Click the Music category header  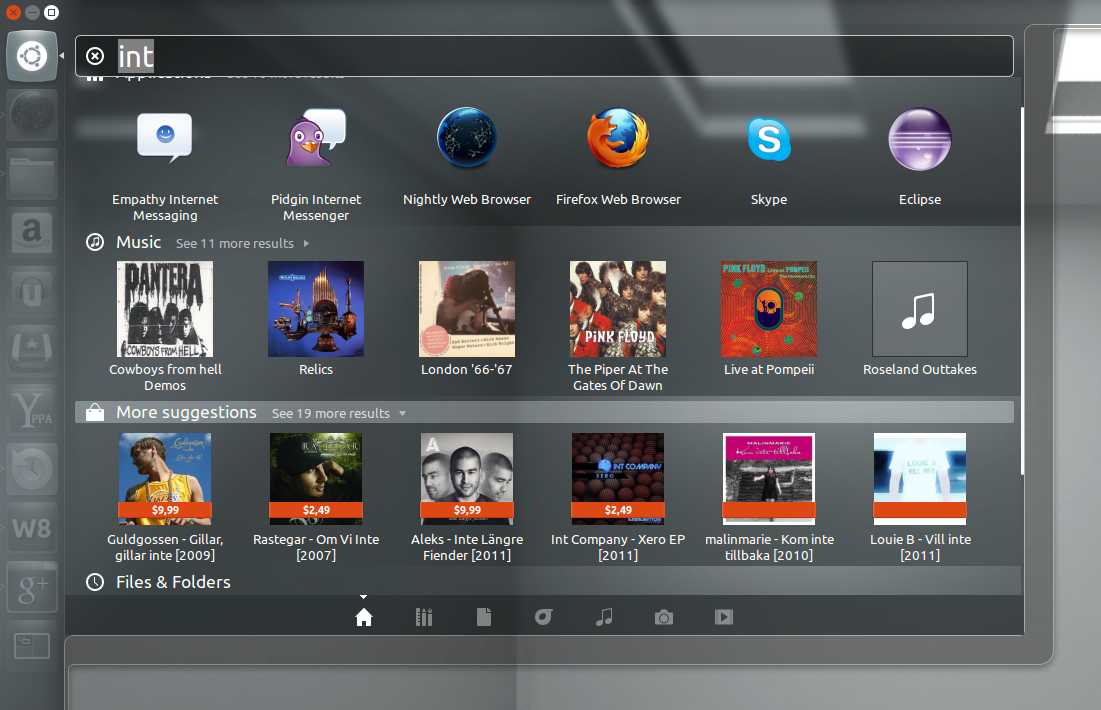pyautogui.click(x=138, y=242)
